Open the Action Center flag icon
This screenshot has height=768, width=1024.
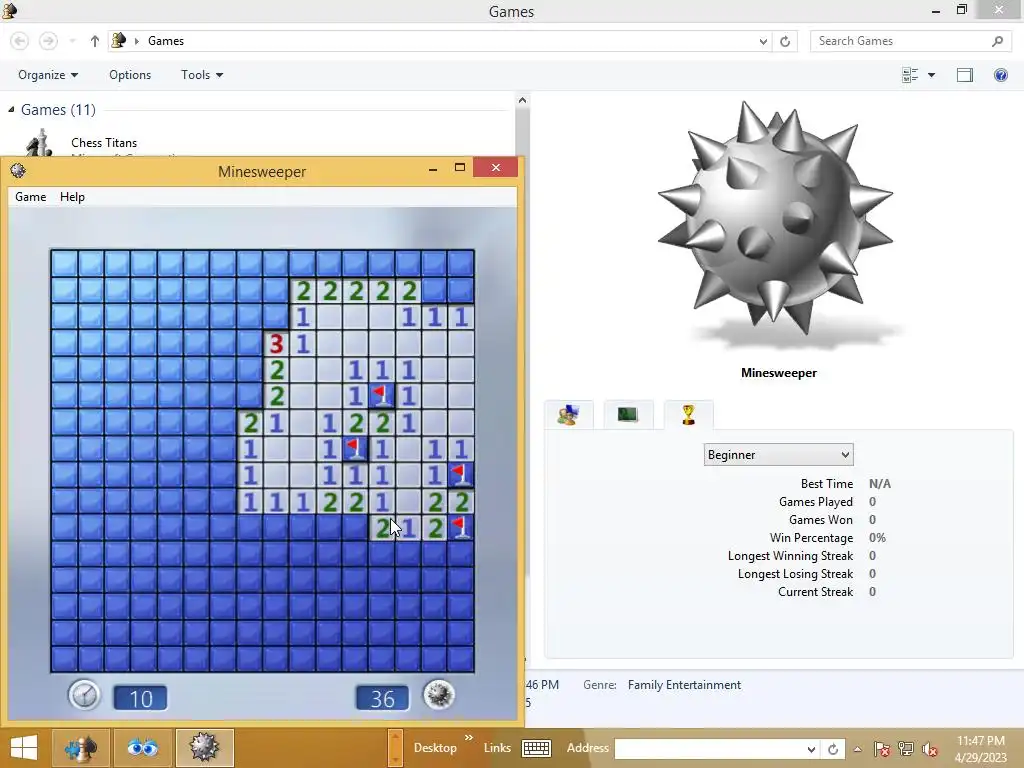pyautogui.click(x=881, y=749)
